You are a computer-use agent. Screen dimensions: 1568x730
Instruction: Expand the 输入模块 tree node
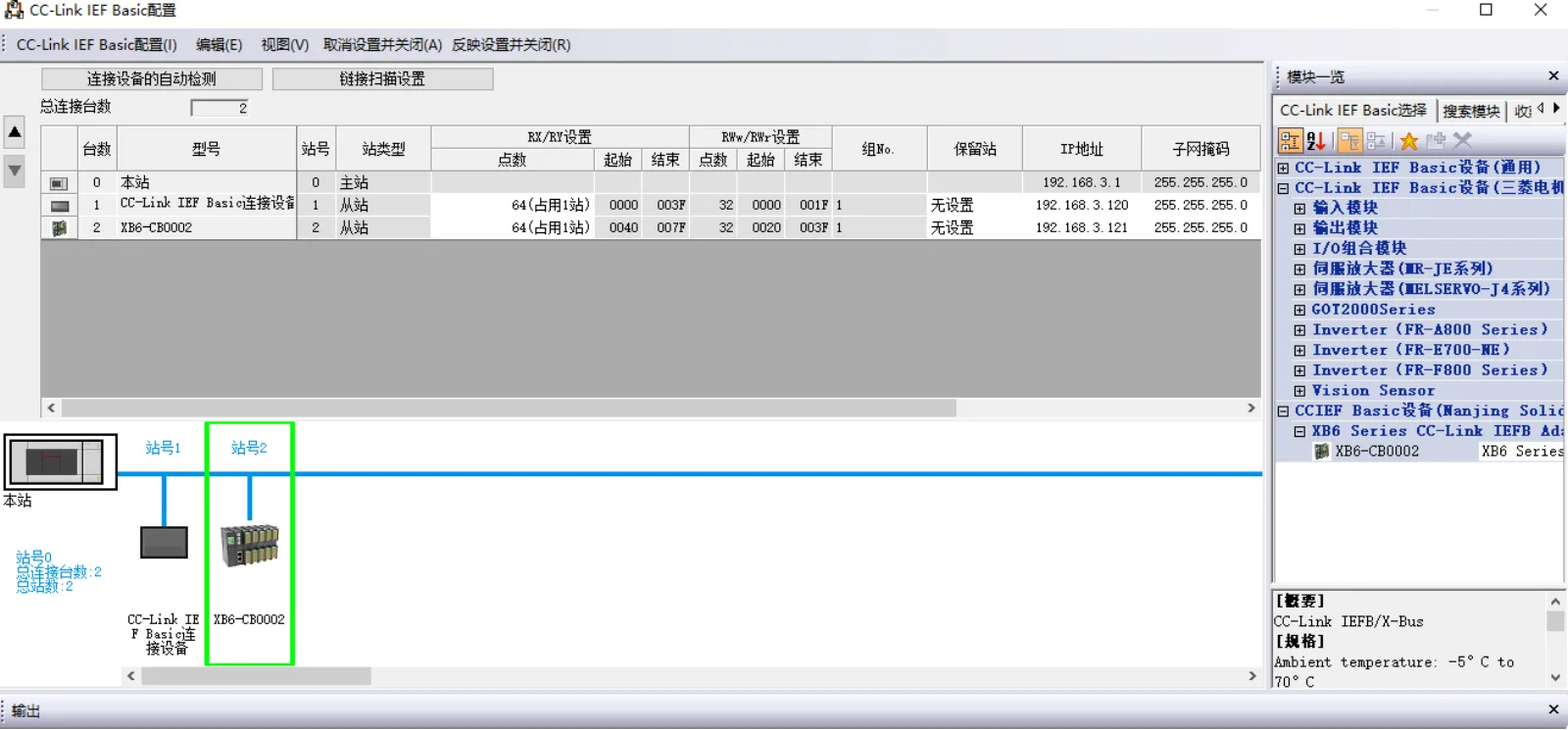click(1299, 209)
